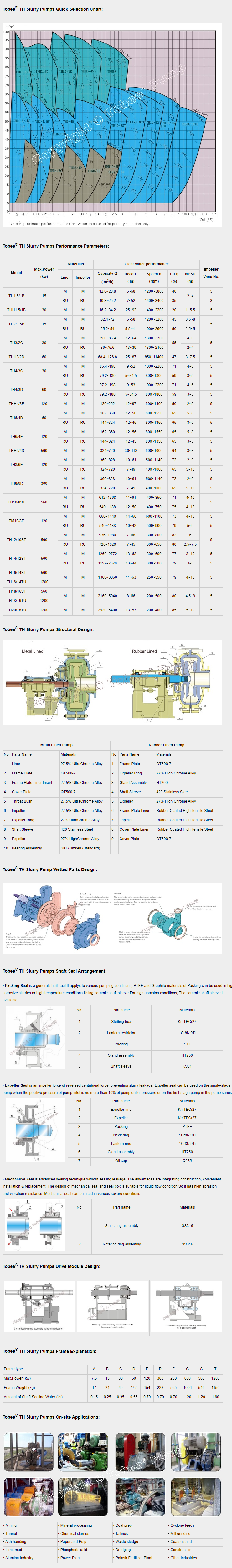Click 'Gland Assembly' in the rubber lined parts list
The image size is (232, 1568).
(x=133, y=782)
